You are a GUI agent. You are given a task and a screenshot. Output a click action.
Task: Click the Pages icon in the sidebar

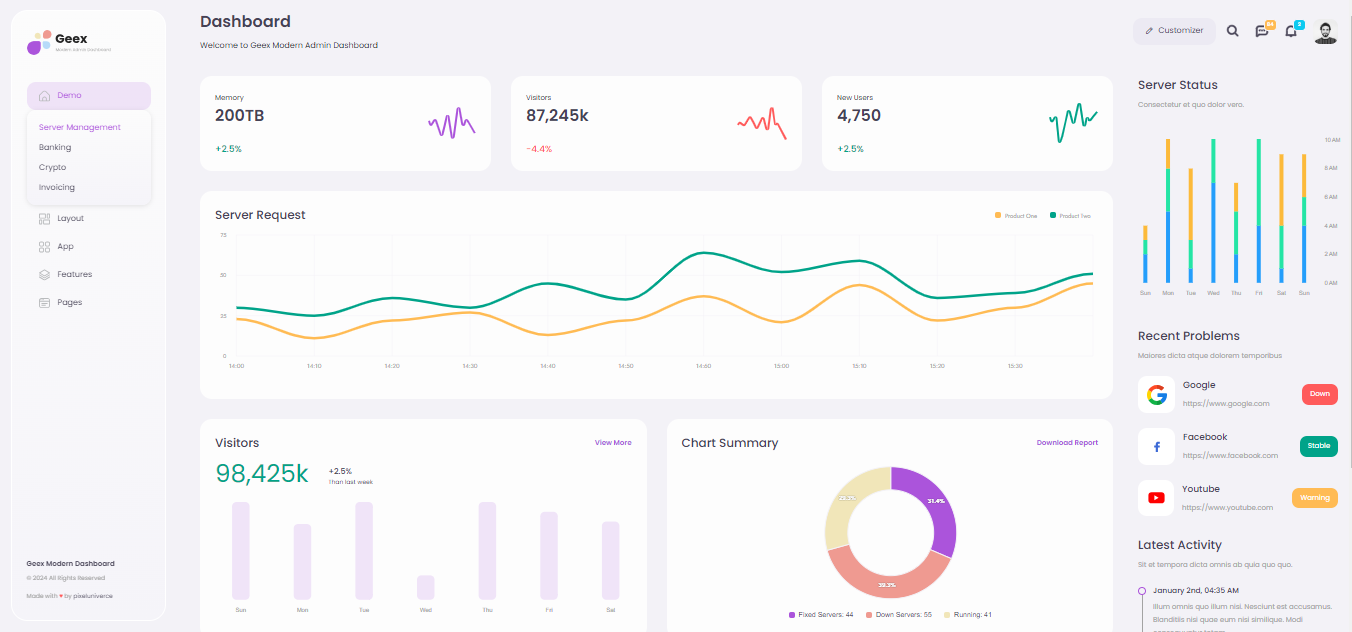(44, 302)
